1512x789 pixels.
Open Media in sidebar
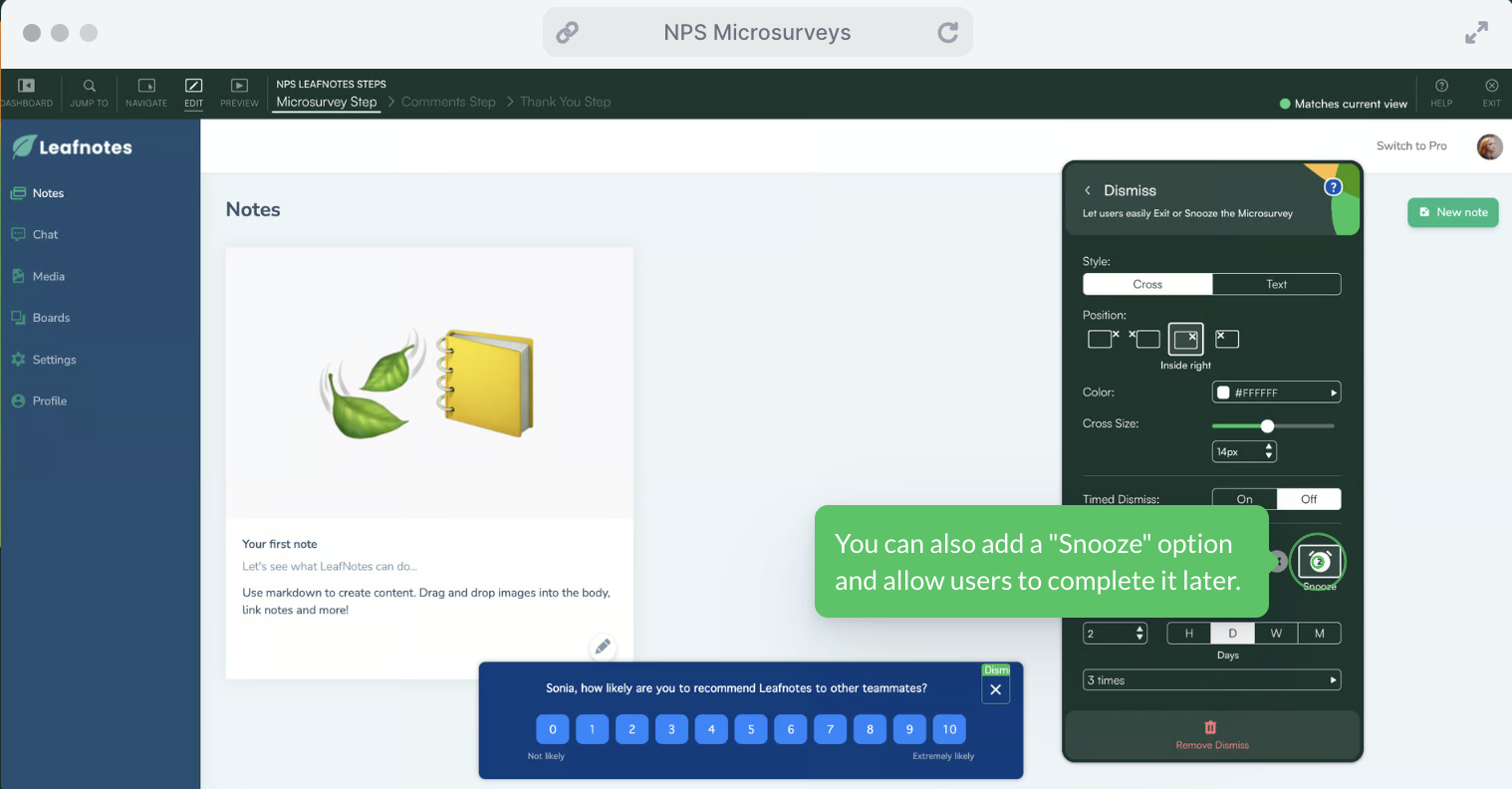pos(38,276)
